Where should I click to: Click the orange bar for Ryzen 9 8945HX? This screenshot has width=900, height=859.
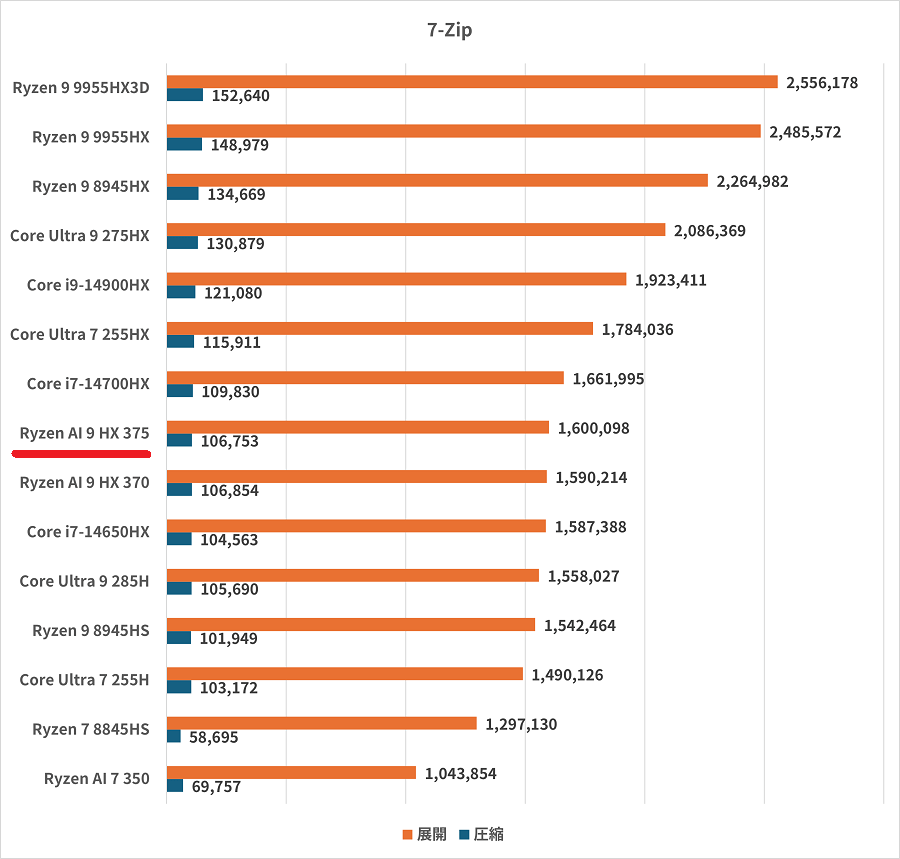[437, 180]
